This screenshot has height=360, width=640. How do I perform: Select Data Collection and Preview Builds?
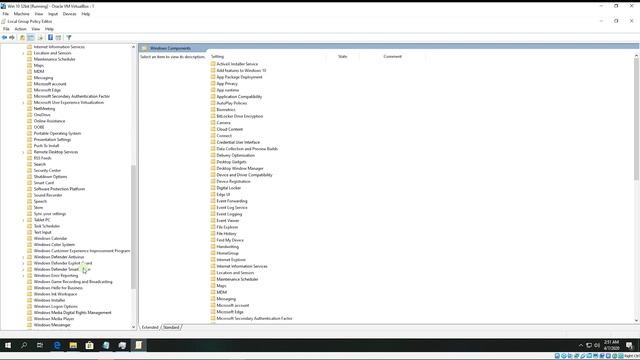247,149
